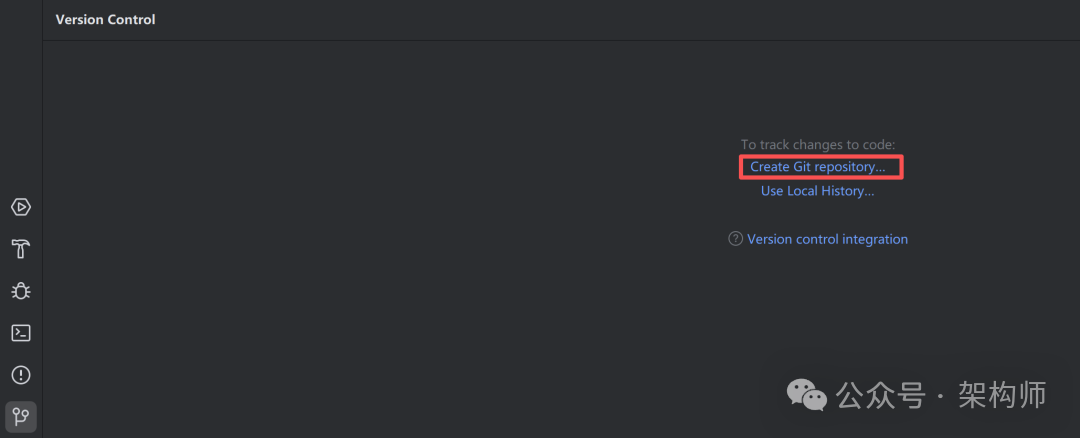The width and height of the screenshot is (1080, 438).
Task: Open the Terminal tool window
Action: 21,333
